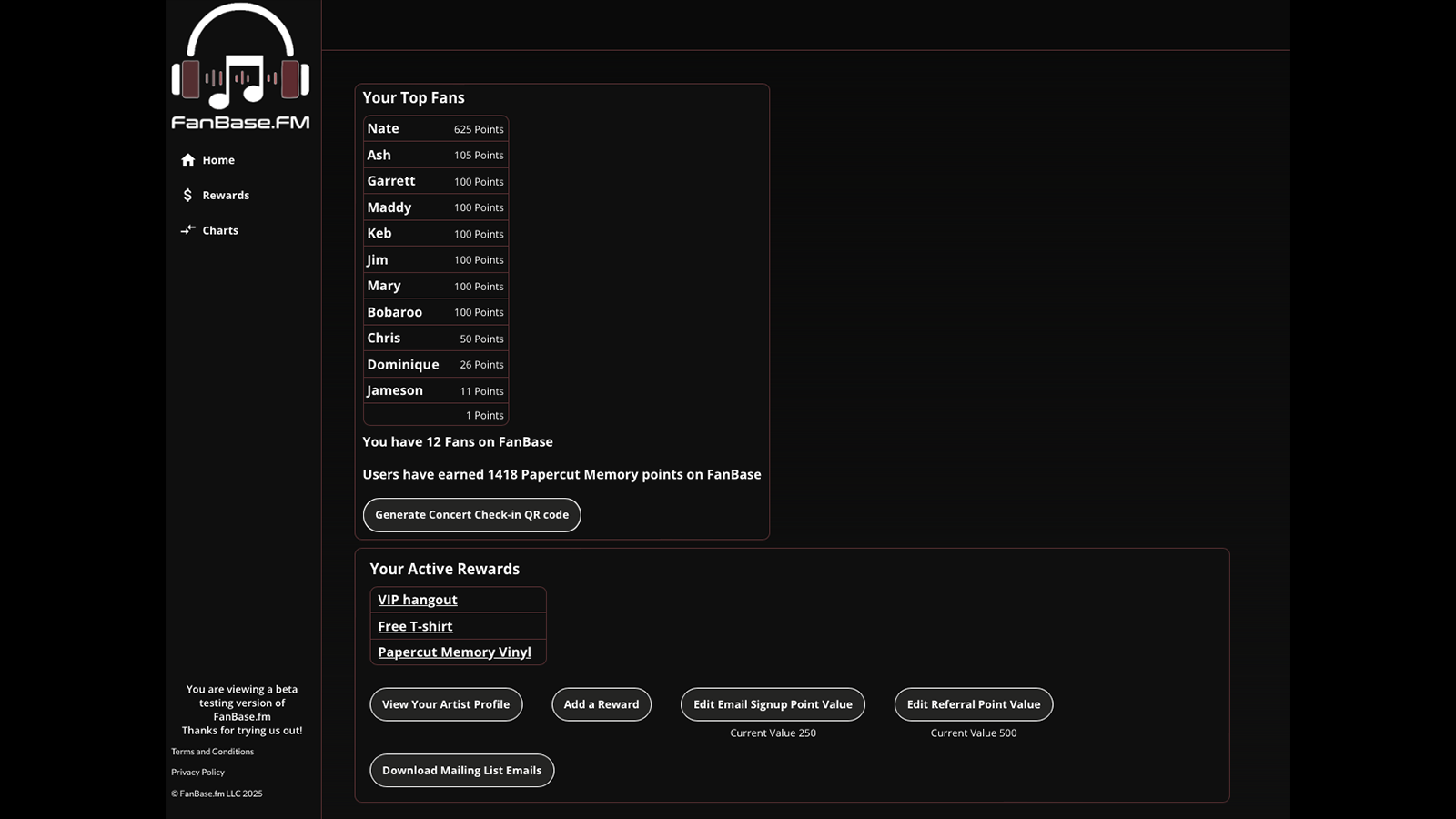The image size is (1456, 819).
Task: Open the Papercut Memory Vinyl reward
Action: pos(454,652)
